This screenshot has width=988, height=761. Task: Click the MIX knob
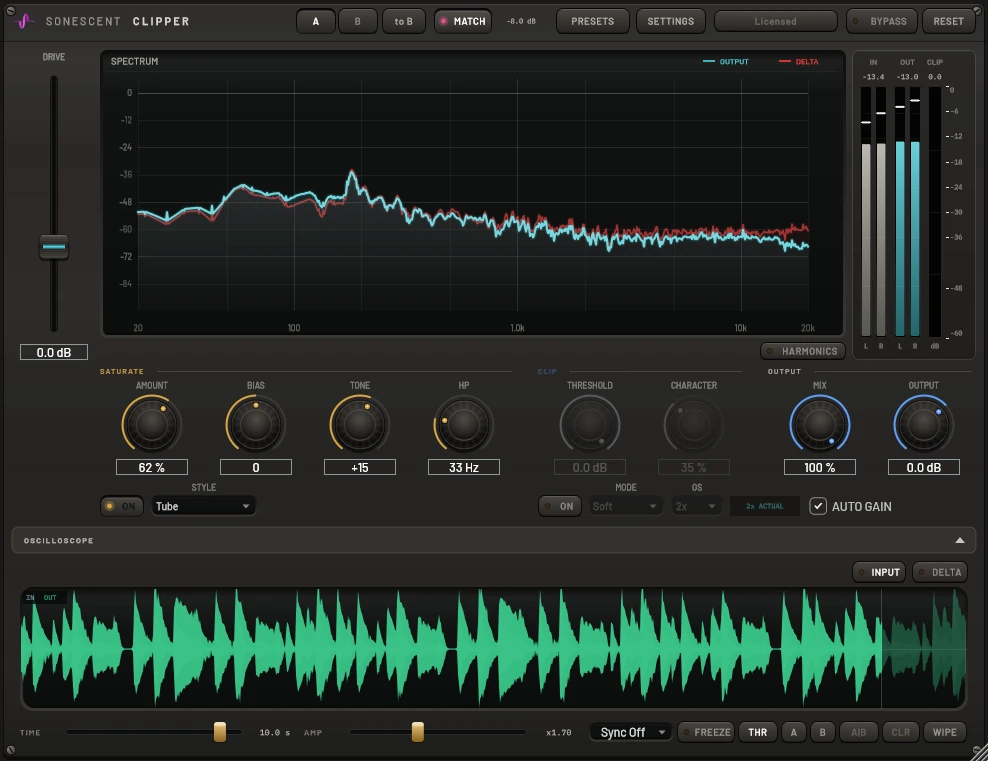820,424
